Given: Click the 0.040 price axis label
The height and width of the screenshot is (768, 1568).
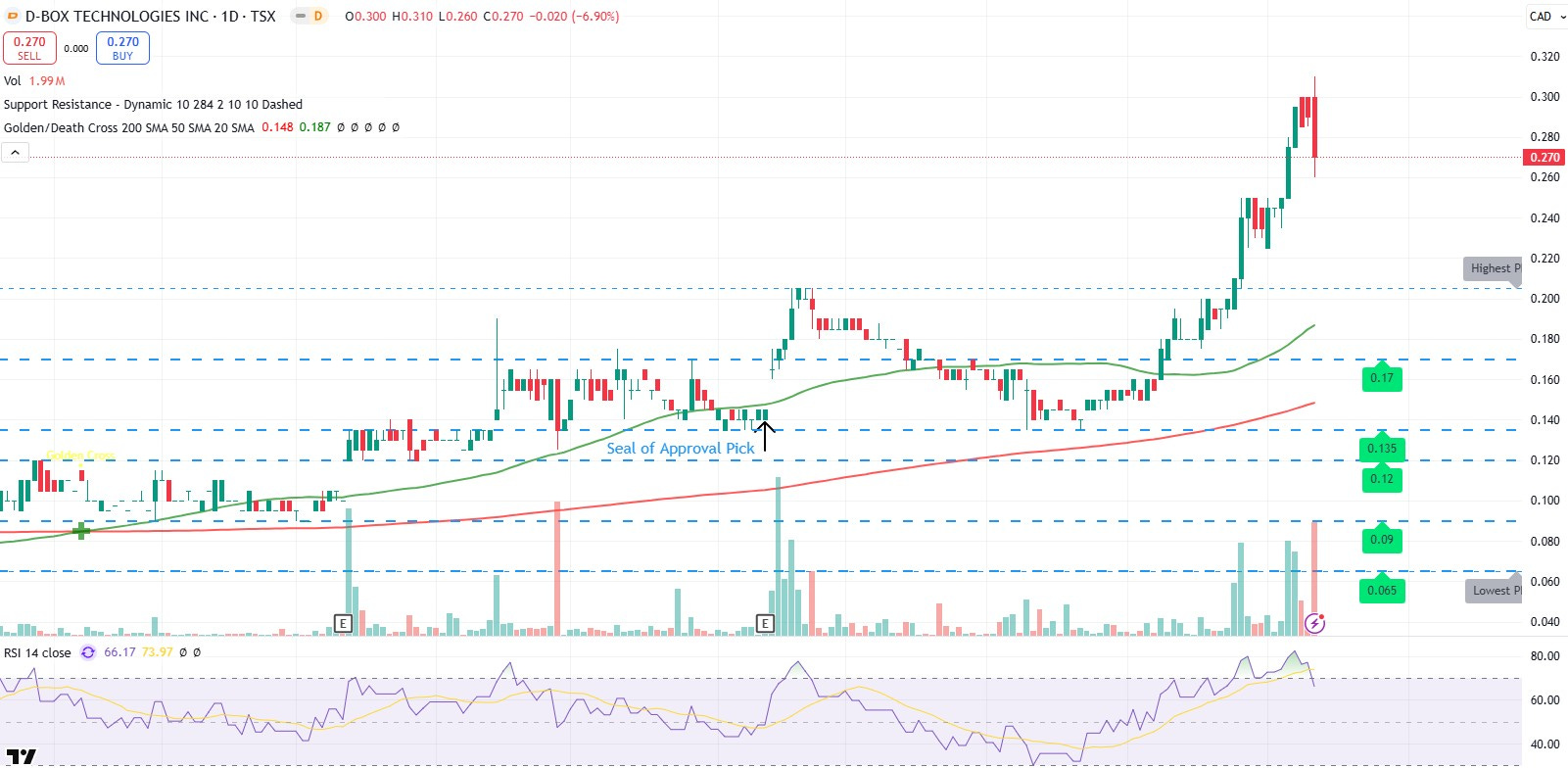Looking at the screenshot, I should tap(1544, 621).
